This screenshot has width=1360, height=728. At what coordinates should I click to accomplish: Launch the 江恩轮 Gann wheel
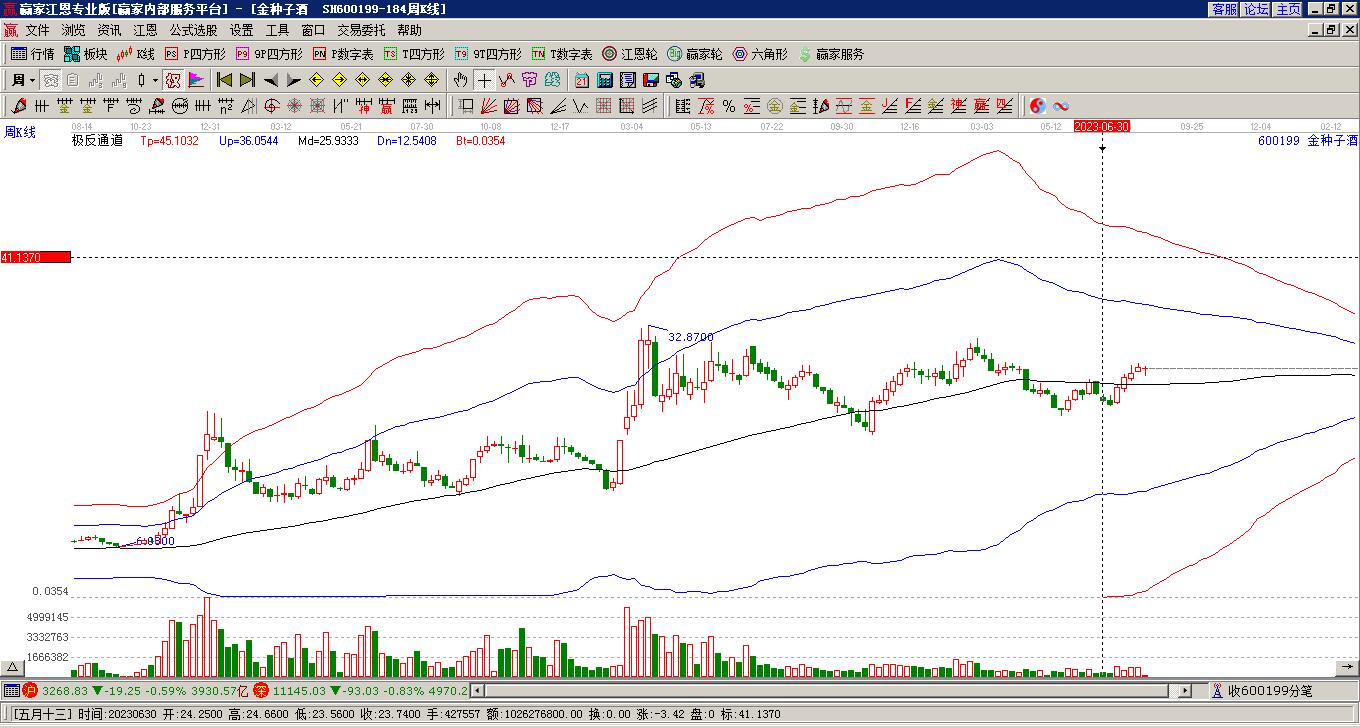pyautogui.click(x=630, y=54)
